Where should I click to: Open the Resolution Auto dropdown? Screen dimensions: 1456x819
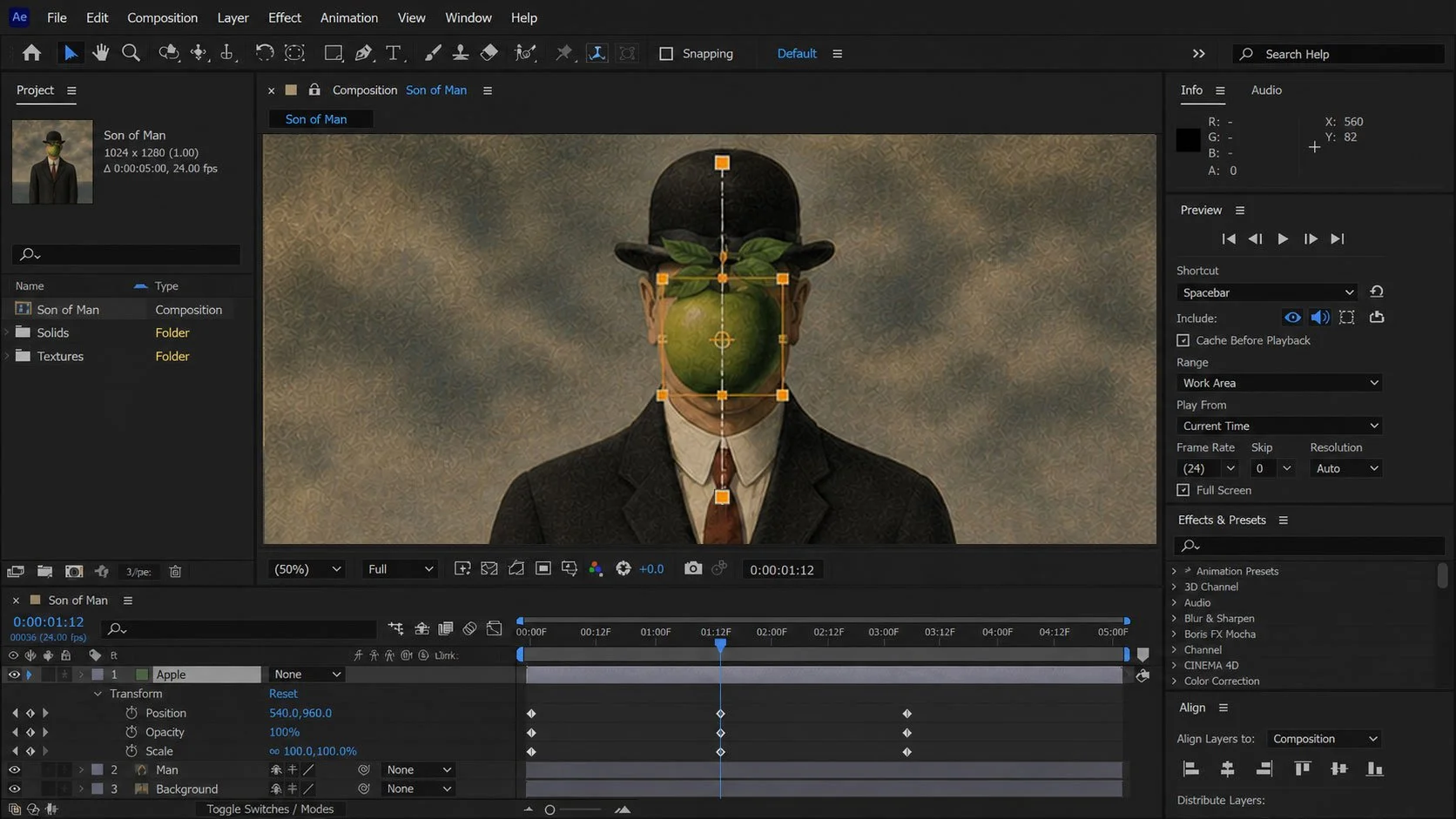[1346, 468]
